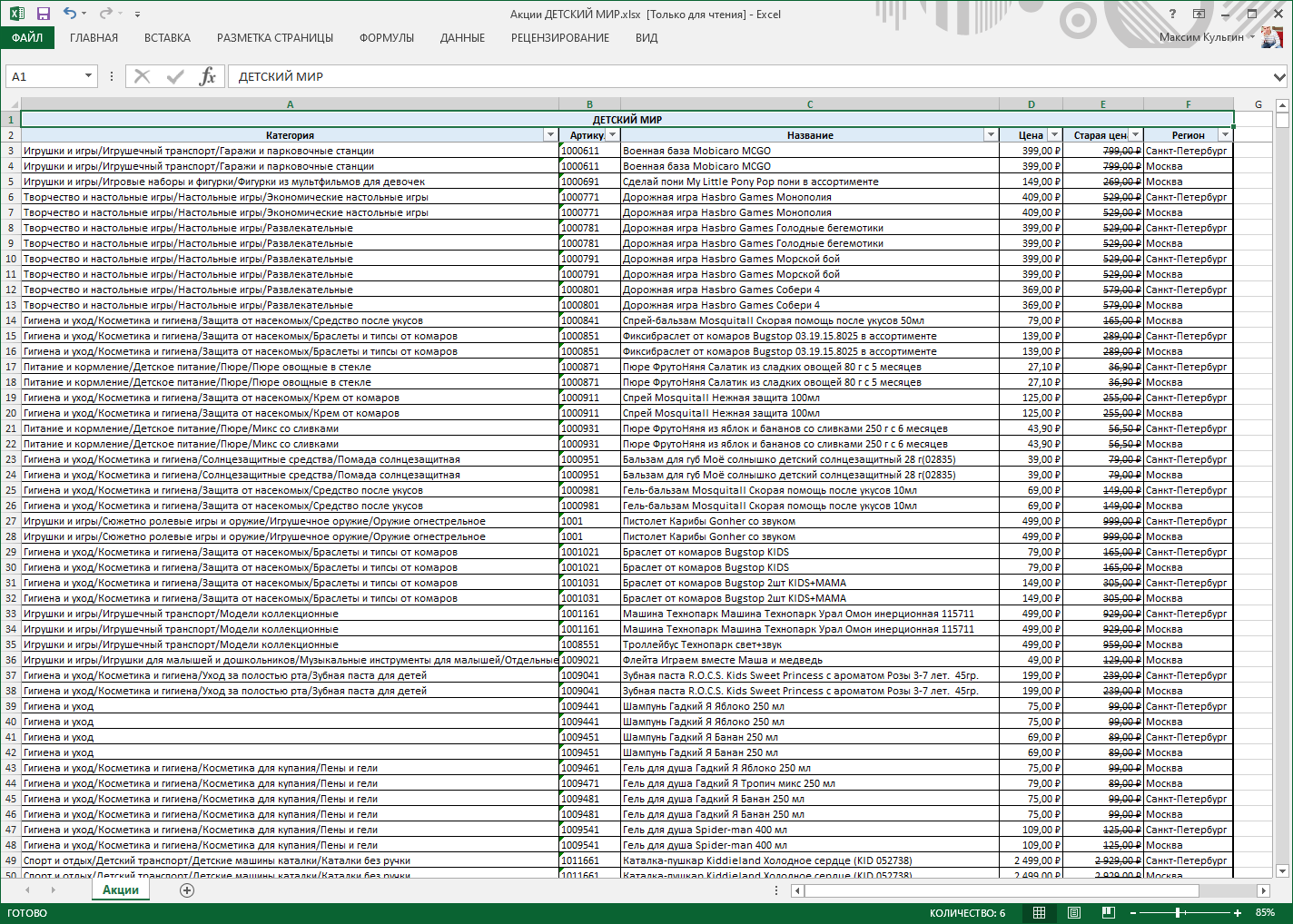Click the zoom slider handle

[1178, 912]
